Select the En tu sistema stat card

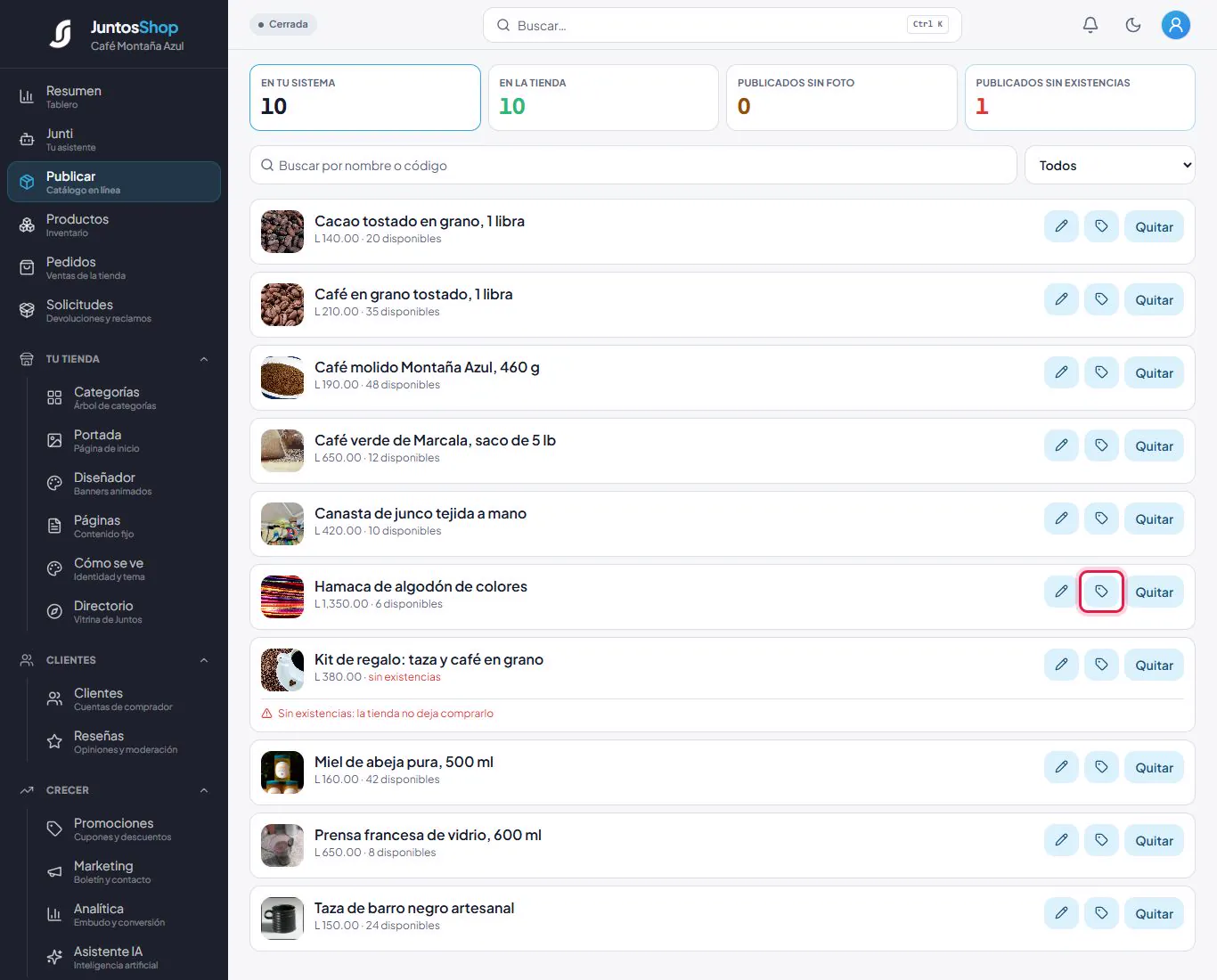365,97
